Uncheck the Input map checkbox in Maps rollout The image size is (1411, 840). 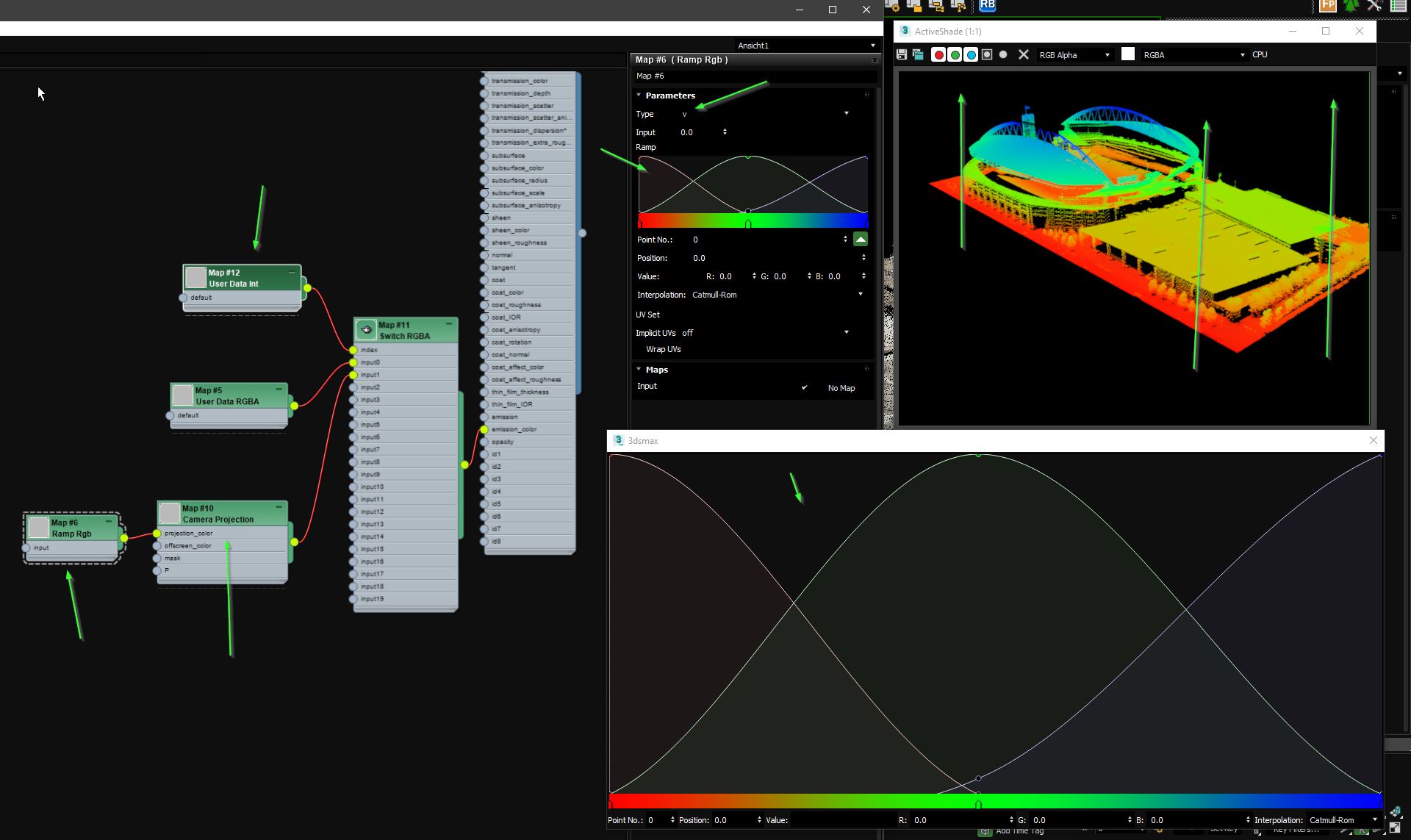(805, 387)
